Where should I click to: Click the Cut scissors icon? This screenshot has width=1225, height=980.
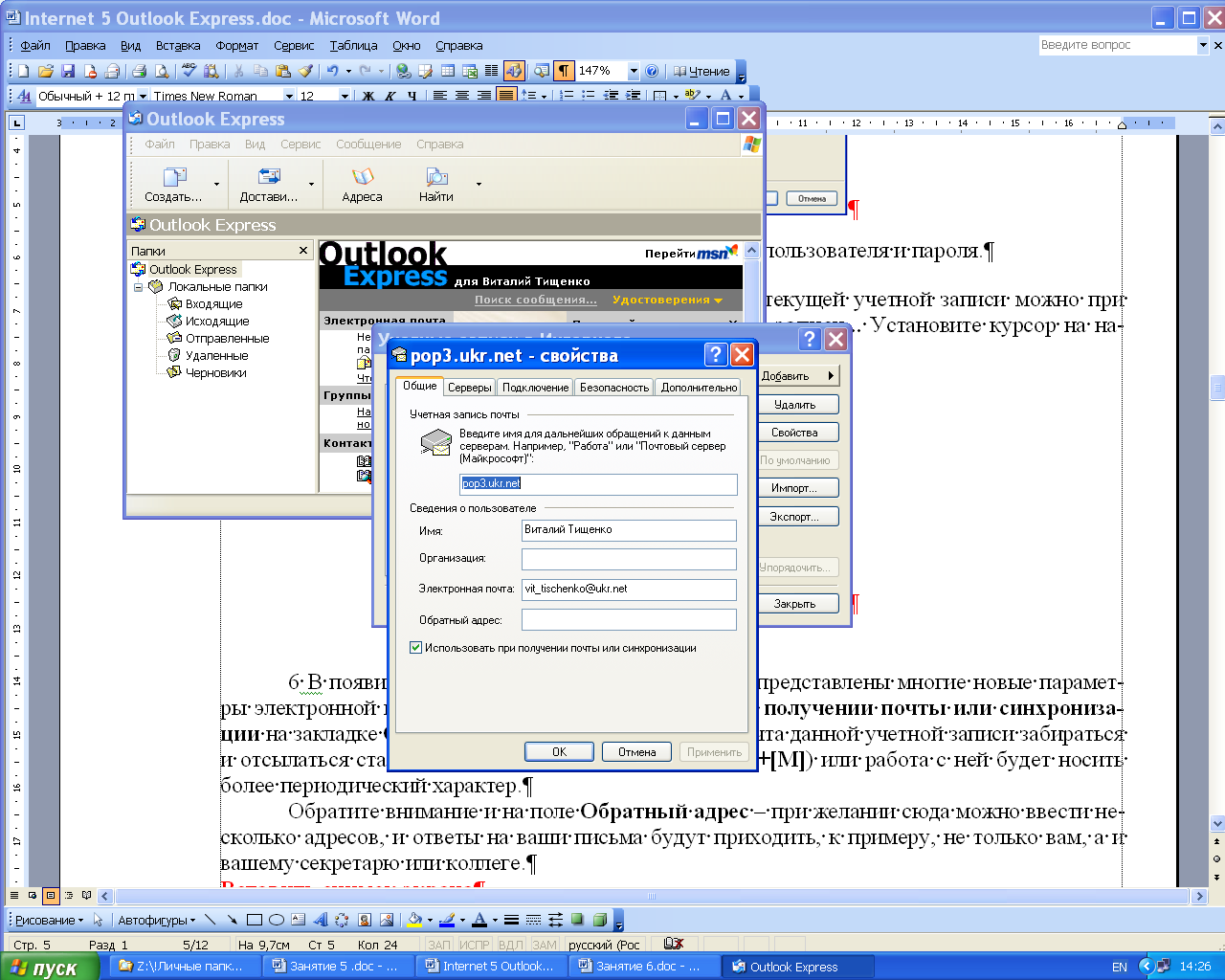pos(237,71)
